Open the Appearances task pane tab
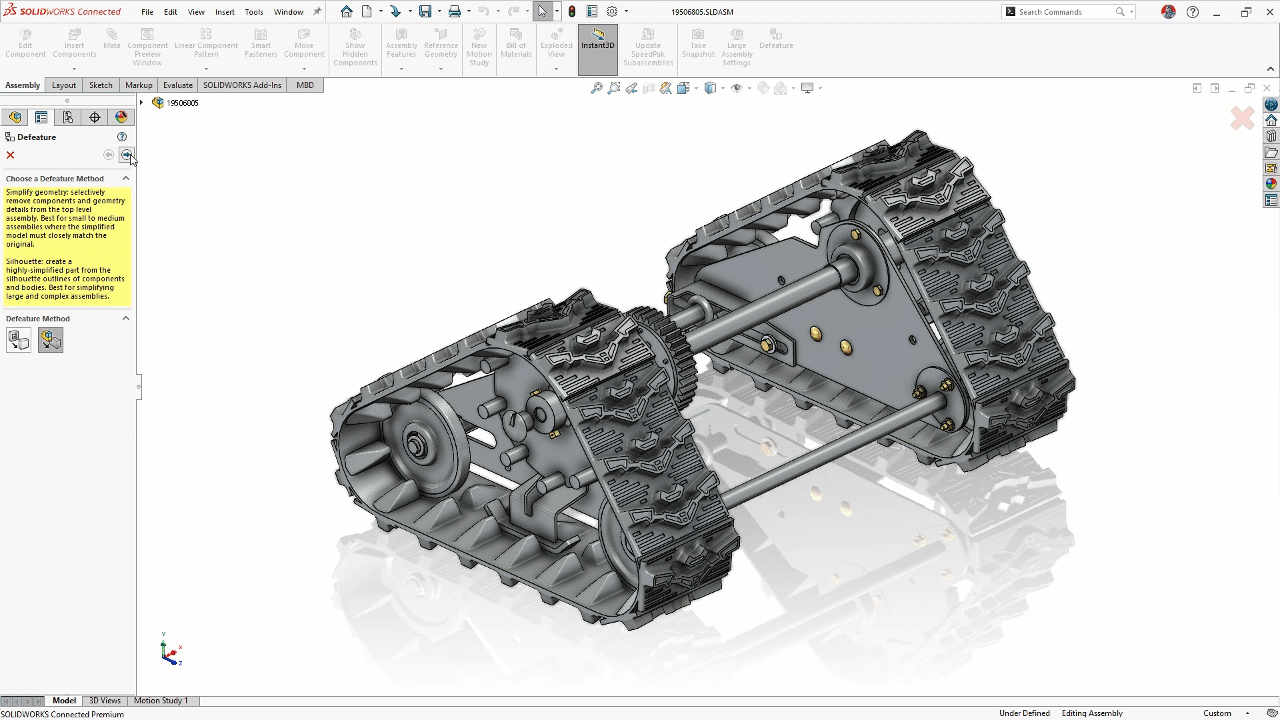 tap(1271, 184)
